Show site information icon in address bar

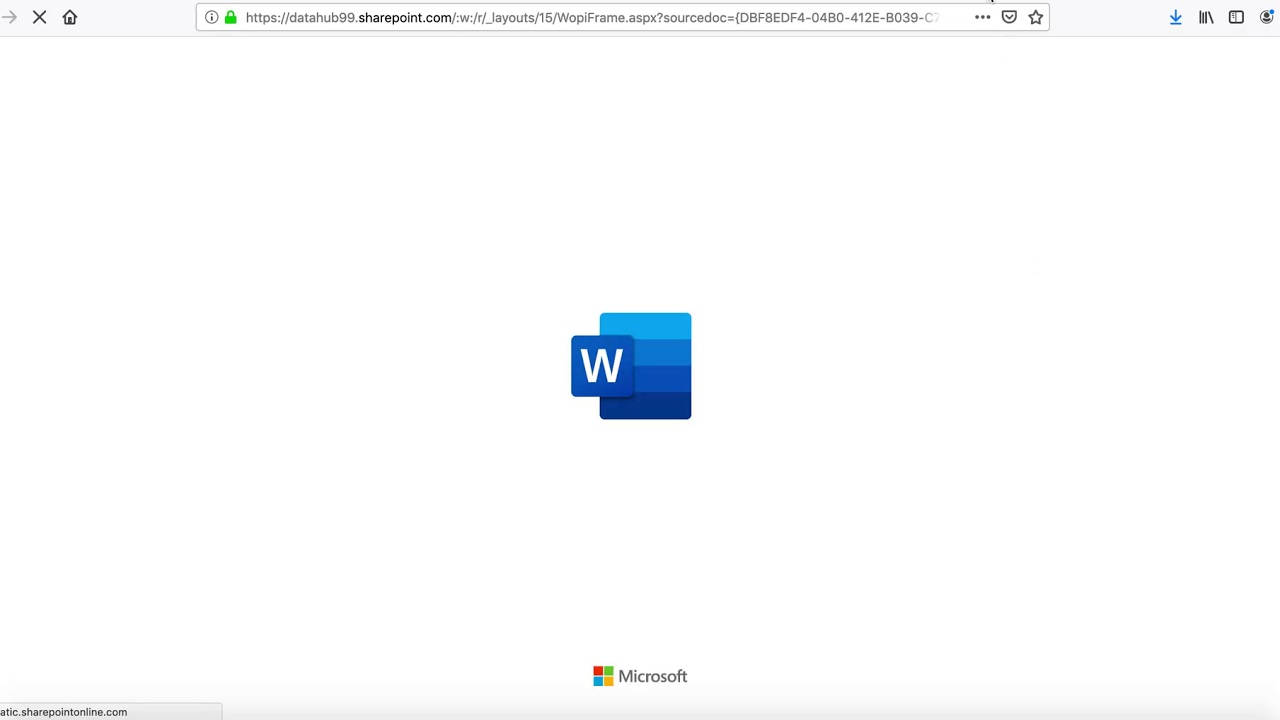pos(212,17)
